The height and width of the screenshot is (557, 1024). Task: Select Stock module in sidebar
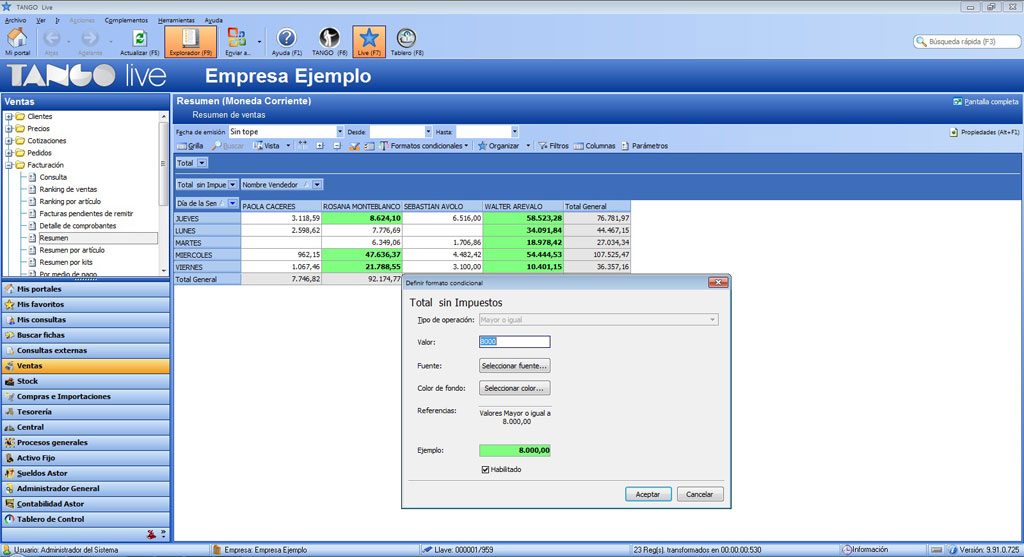click(x=86, y=381)
